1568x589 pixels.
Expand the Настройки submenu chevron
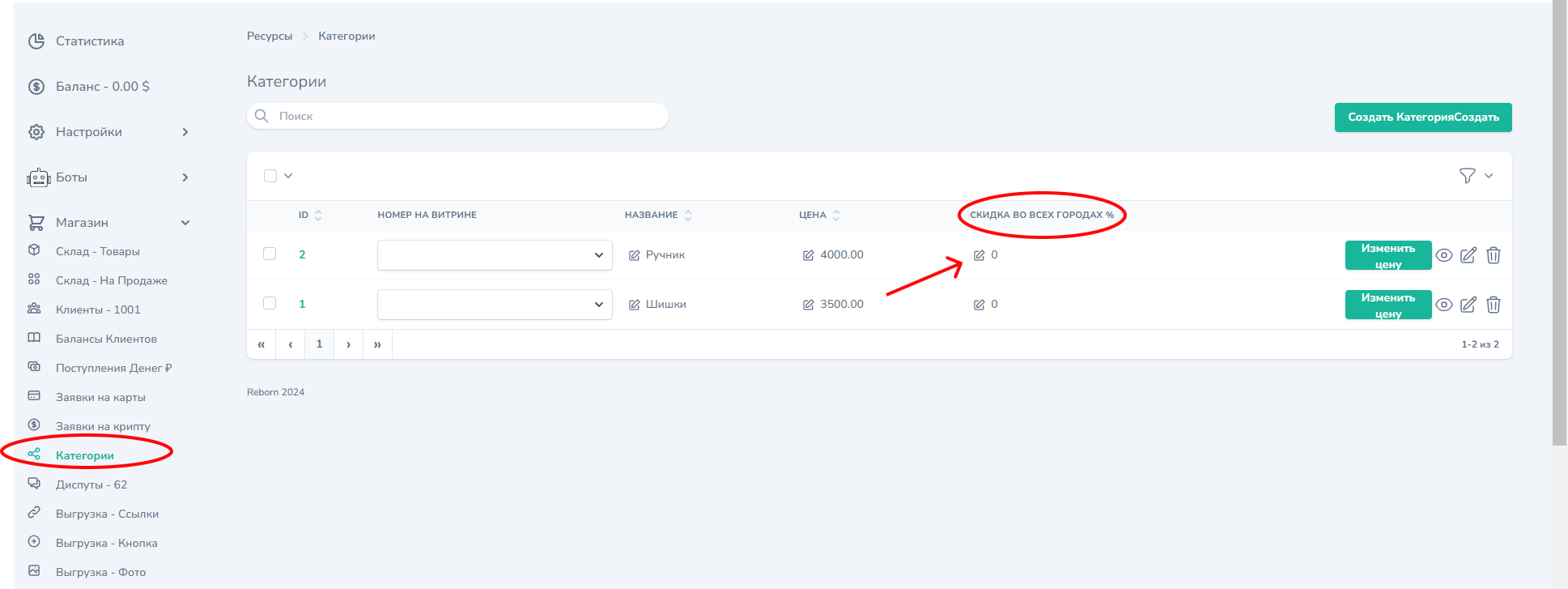point(185,132)
